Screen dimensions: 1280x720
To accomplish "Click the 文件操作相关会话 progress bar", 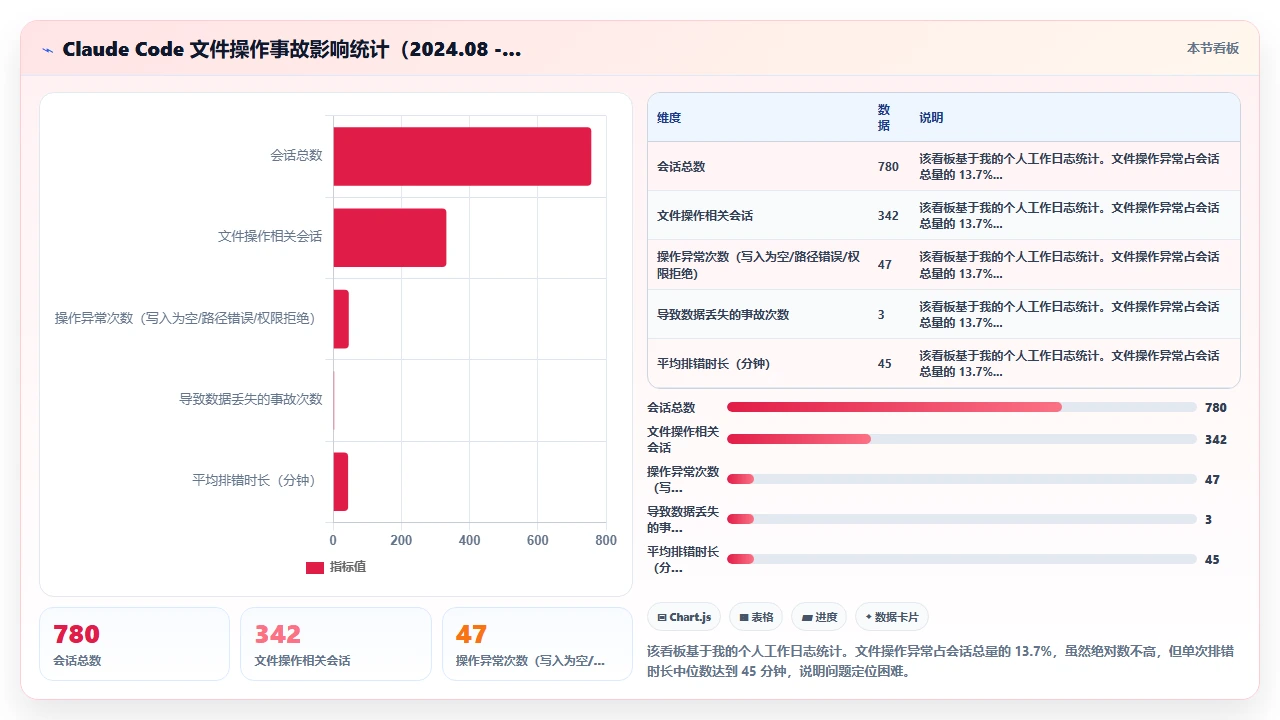I will point(962,439).
